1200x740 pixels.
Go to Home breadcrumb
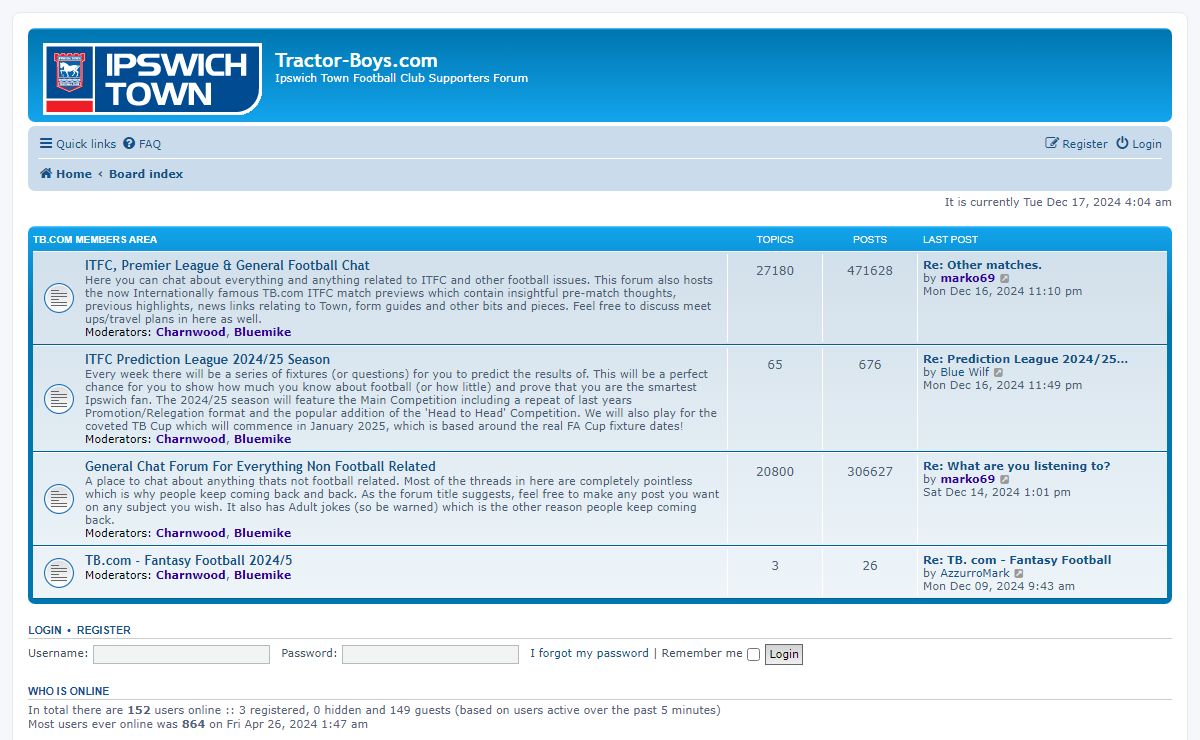(66, 174)
